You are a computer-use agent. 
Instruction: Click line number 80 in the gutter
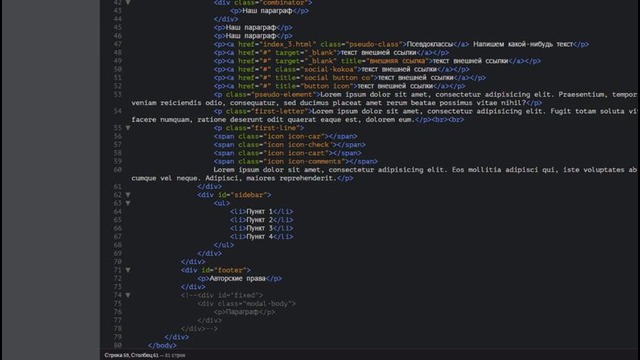(118, 345)
